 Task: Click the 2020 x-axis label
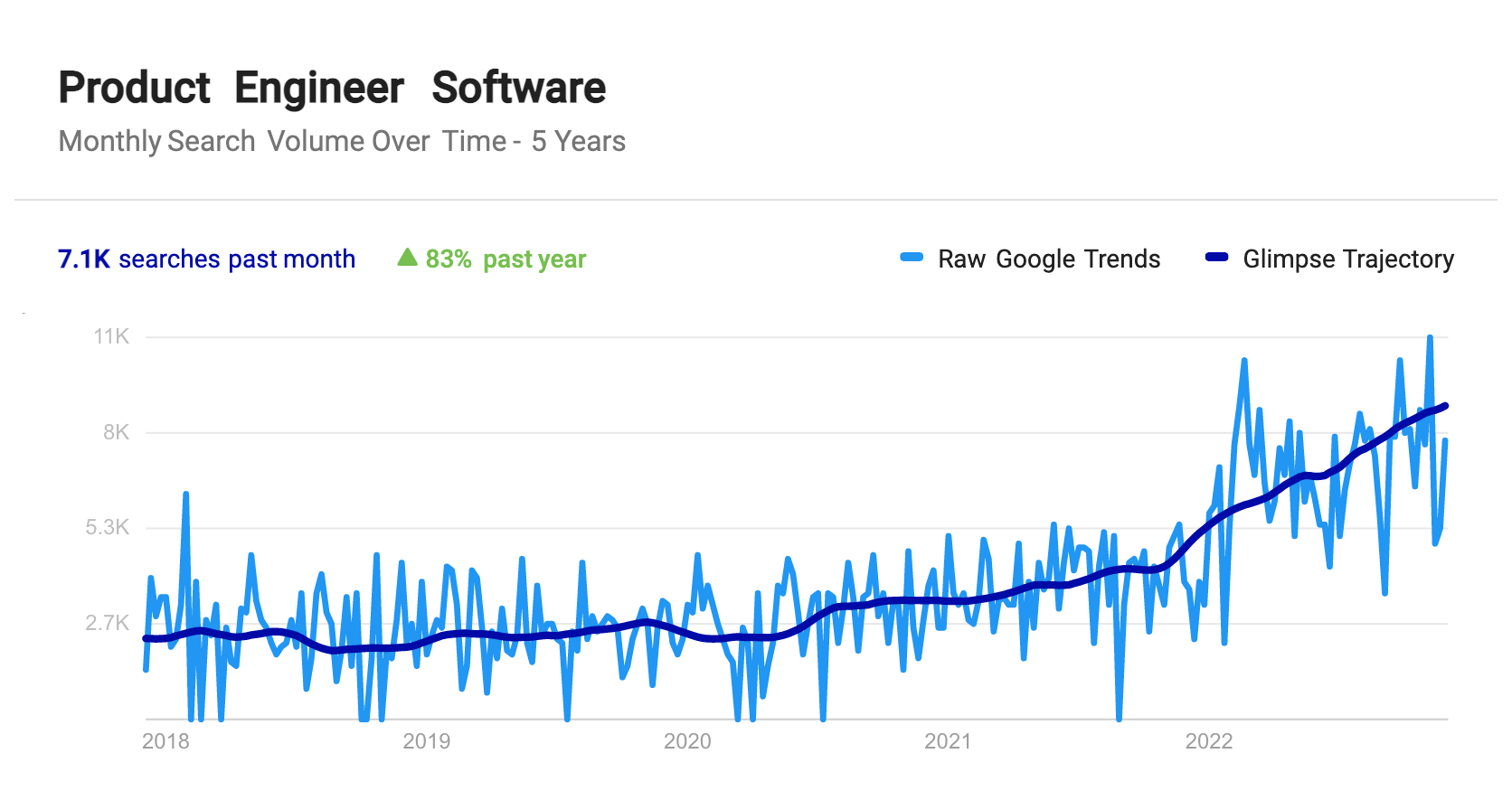point(687,741)
